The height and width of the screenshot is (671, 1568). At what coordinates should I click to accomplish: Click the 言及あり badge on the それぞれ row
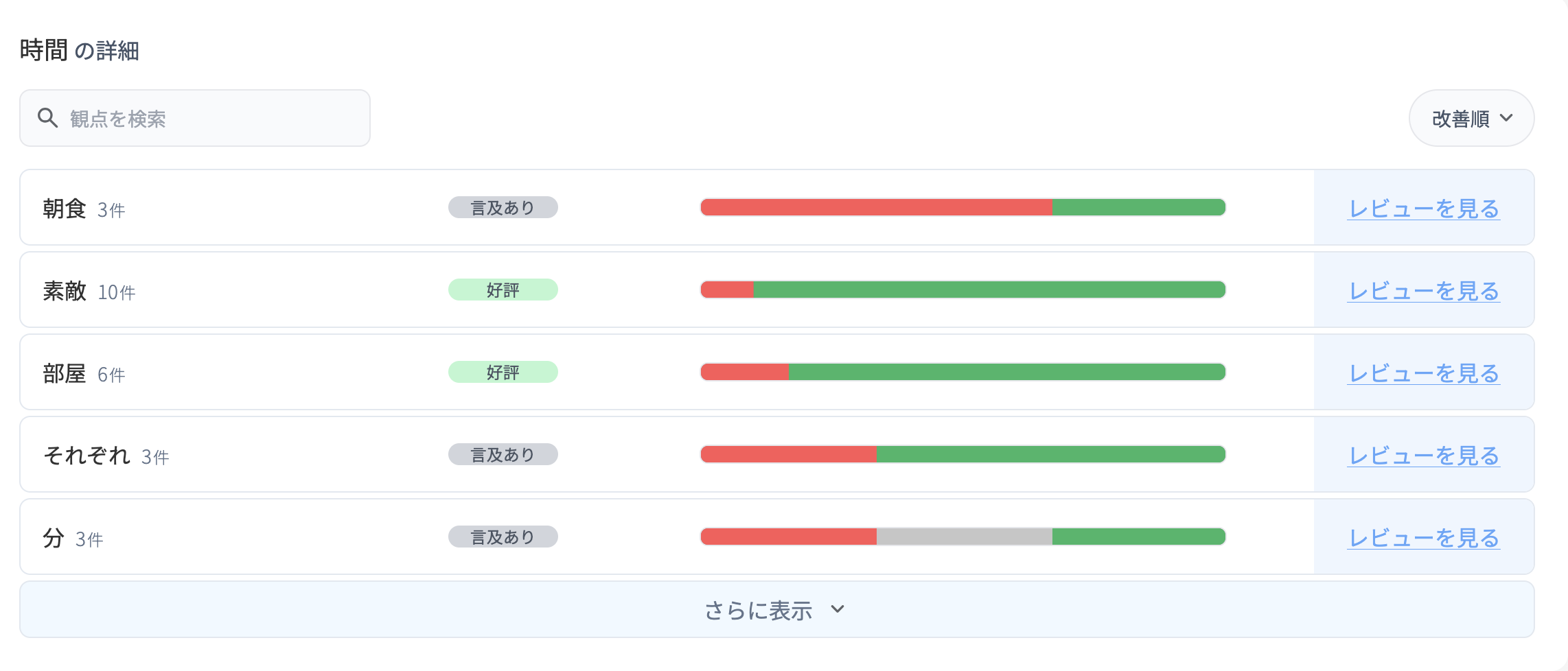[503, 454]
